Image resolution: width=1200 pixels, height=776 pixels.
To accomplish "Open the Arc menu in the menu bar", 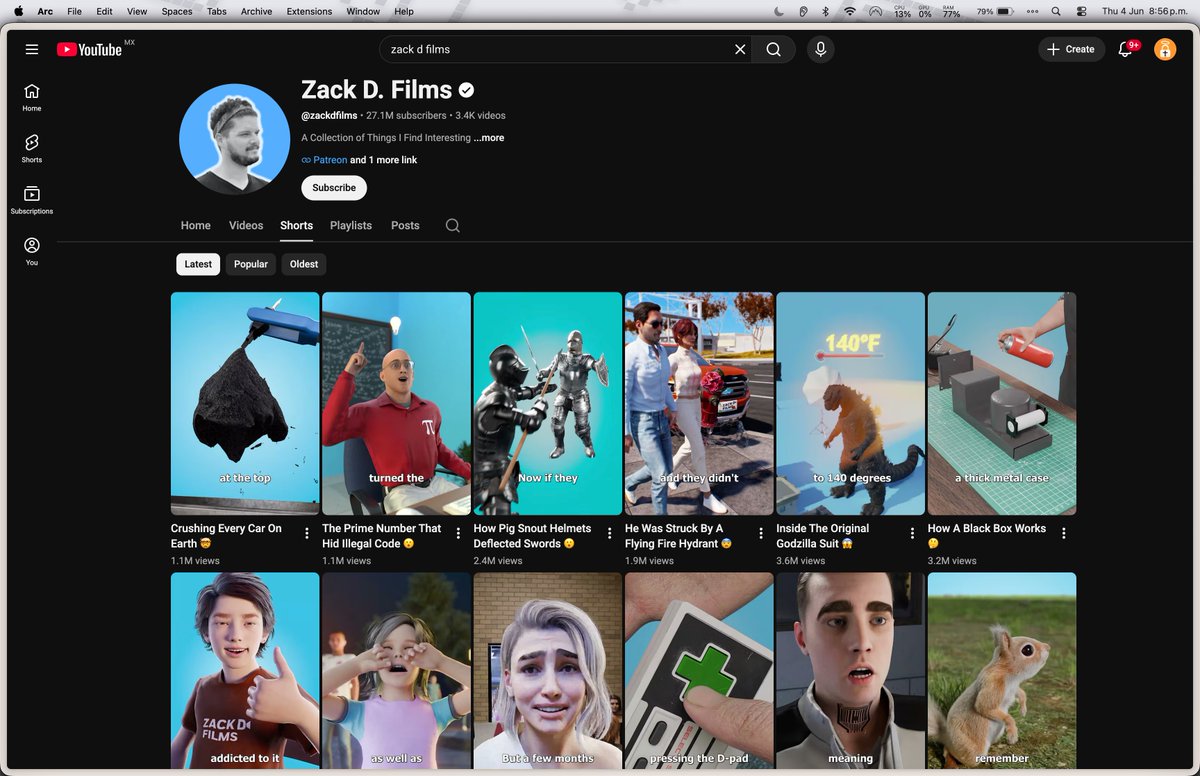I will [x=45, y=11].
